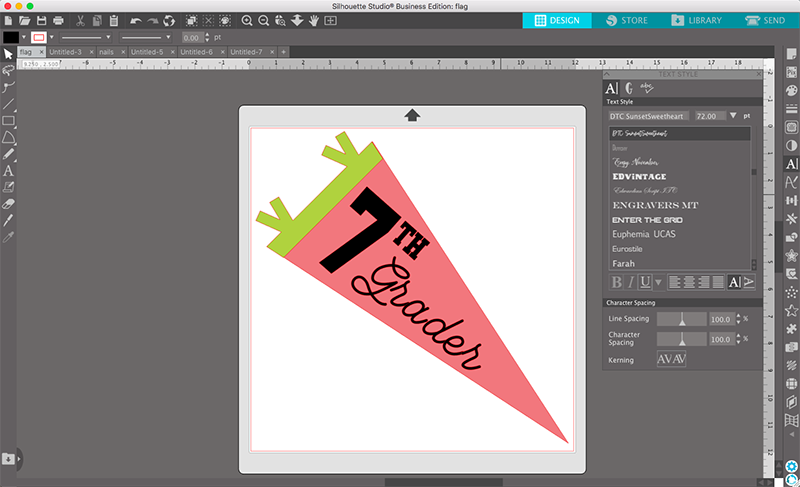Choose the Euphemia UCAS font
800x487 pixels.
(644, 234)
